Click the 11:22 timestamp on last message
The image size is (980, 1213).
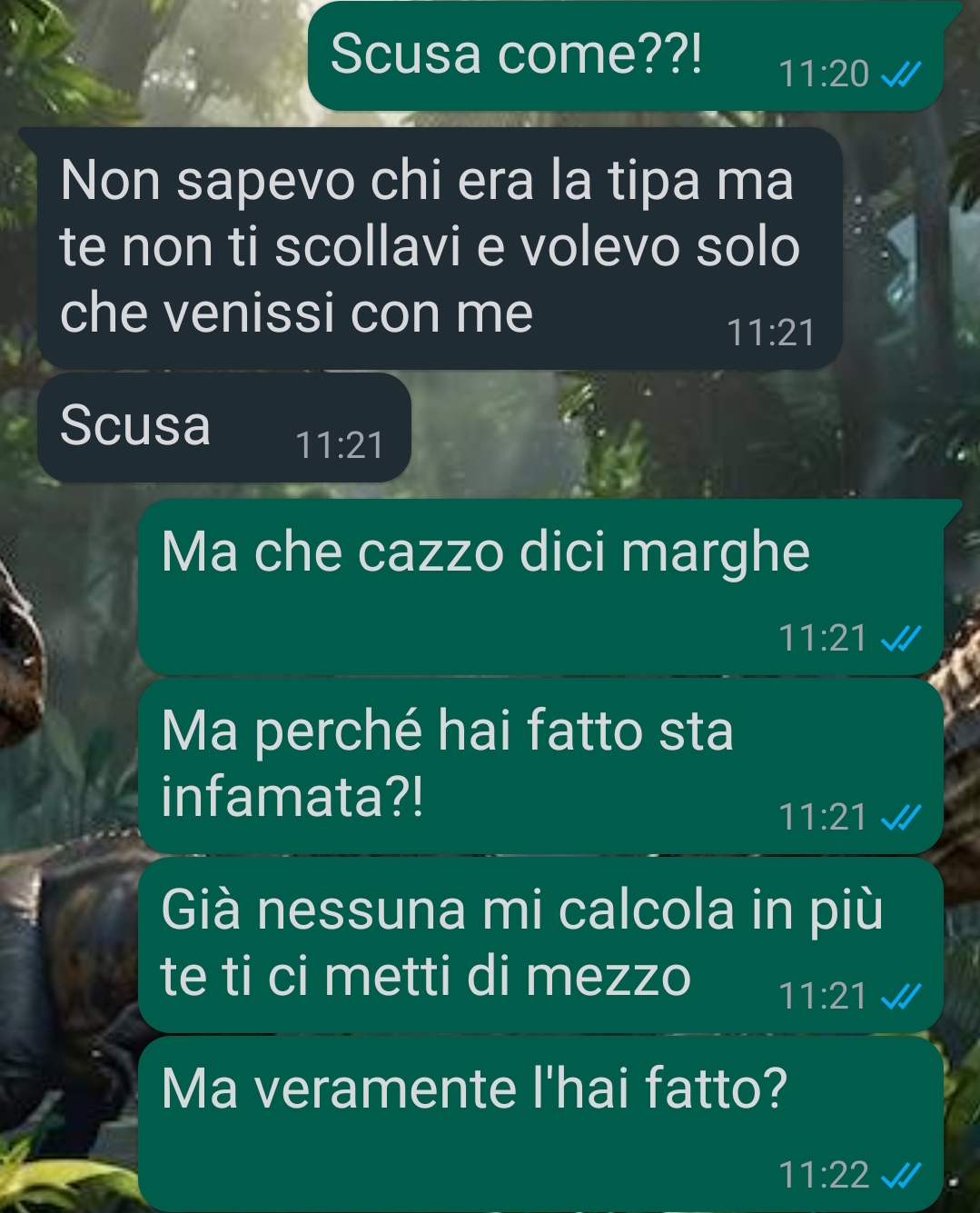(824, 1176)
